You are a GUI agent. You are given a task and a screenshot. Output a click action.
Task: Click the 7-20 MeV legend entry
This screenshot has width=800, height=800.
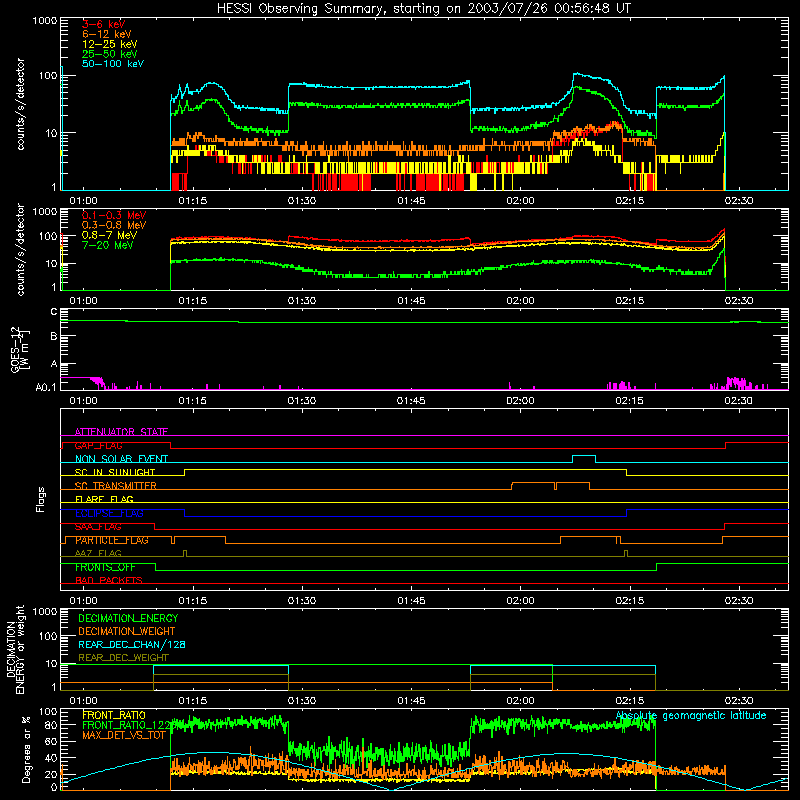[x=108, y=245]
